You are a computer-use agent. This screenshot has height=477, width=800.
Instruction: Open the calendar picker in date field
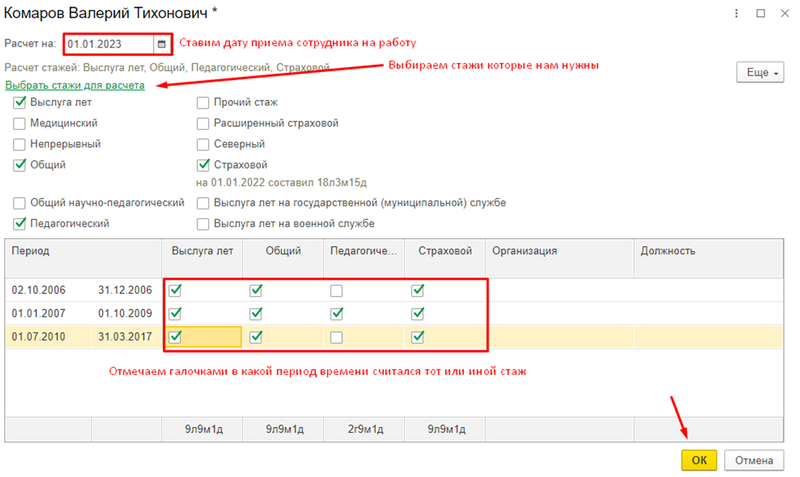[x=161, y=44]
